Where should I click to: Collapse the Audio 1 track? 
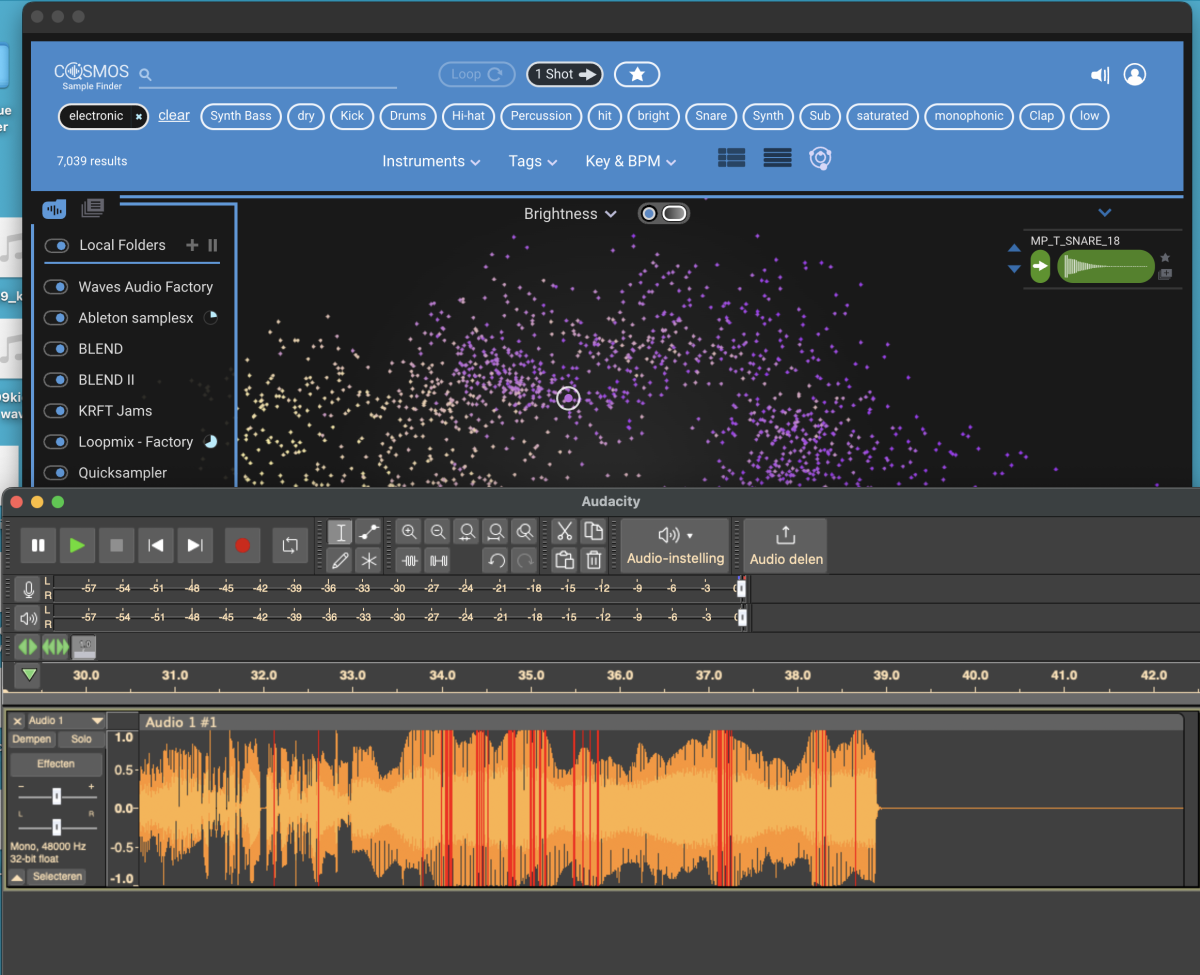pos(17,877)
